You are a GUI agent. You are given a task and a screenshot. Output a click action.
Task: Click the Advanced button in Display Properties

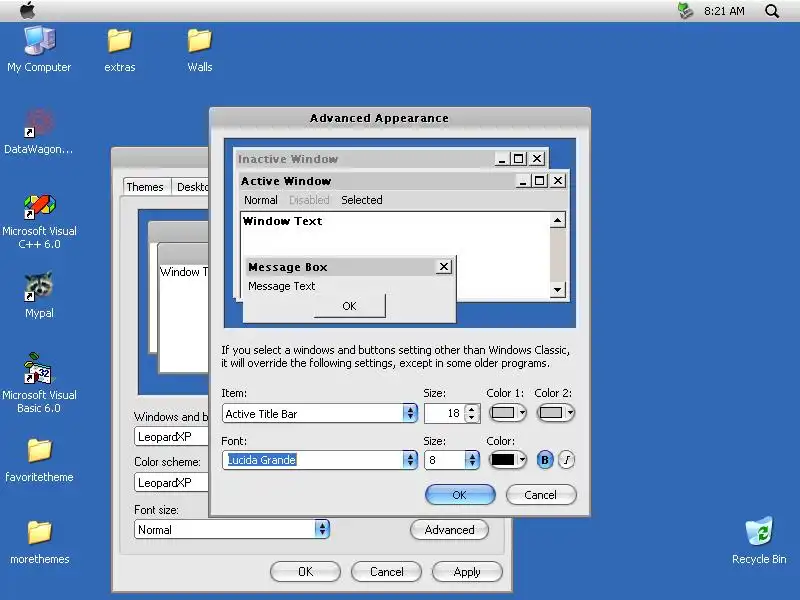(x=449, y=530)
